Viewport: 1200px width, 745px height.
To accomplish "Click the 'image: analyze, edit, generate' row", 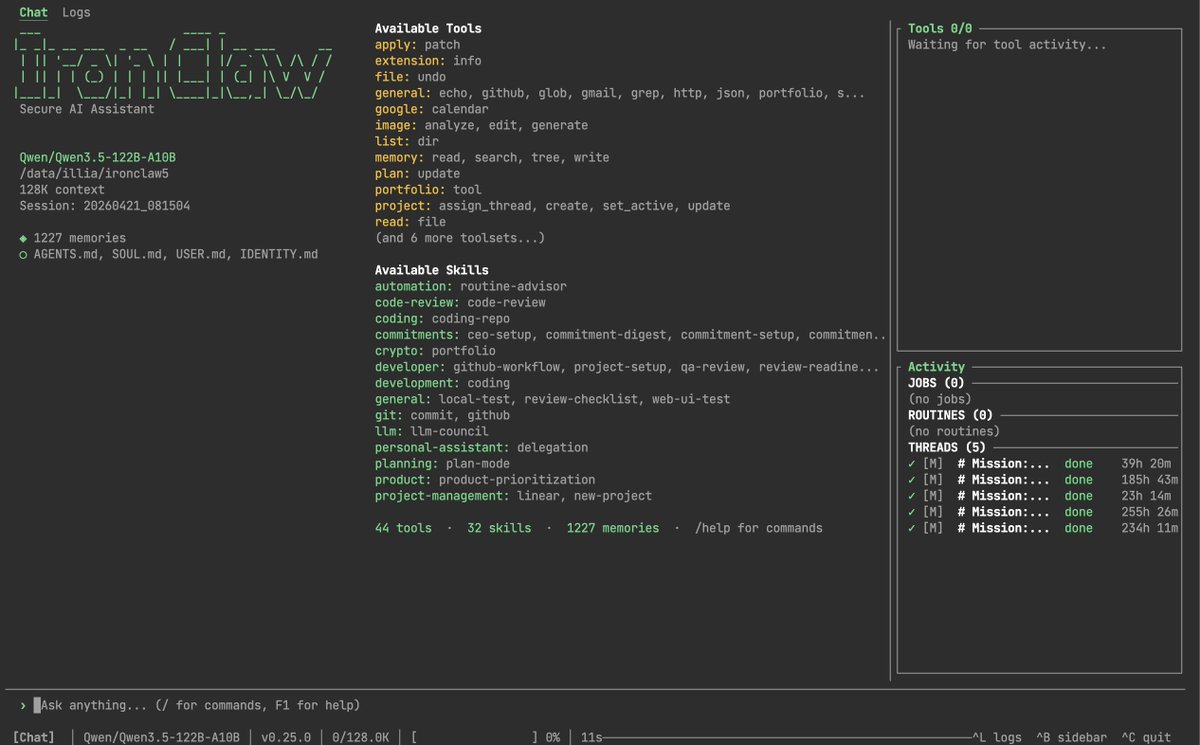I will point(482,125).
